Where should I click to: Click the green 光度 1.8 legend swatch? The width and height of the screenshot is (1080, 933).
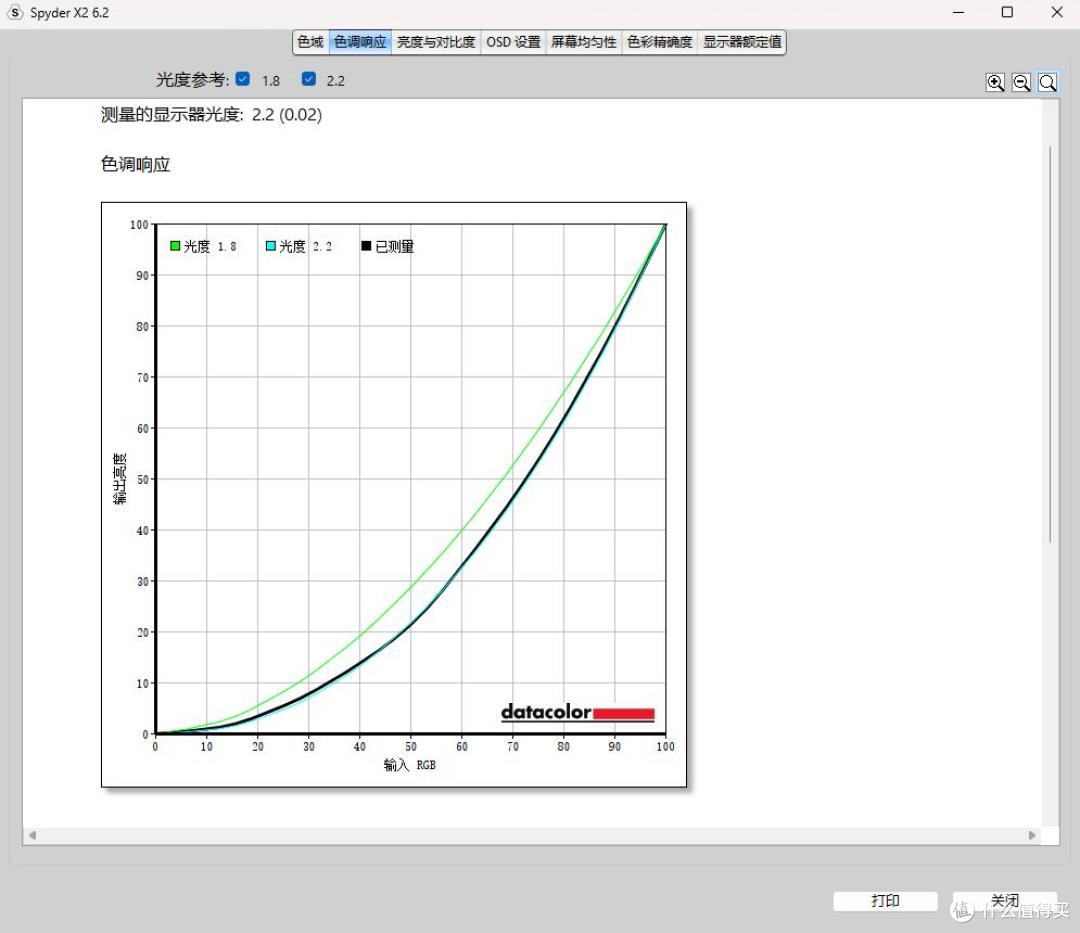[x=175, y=246]
